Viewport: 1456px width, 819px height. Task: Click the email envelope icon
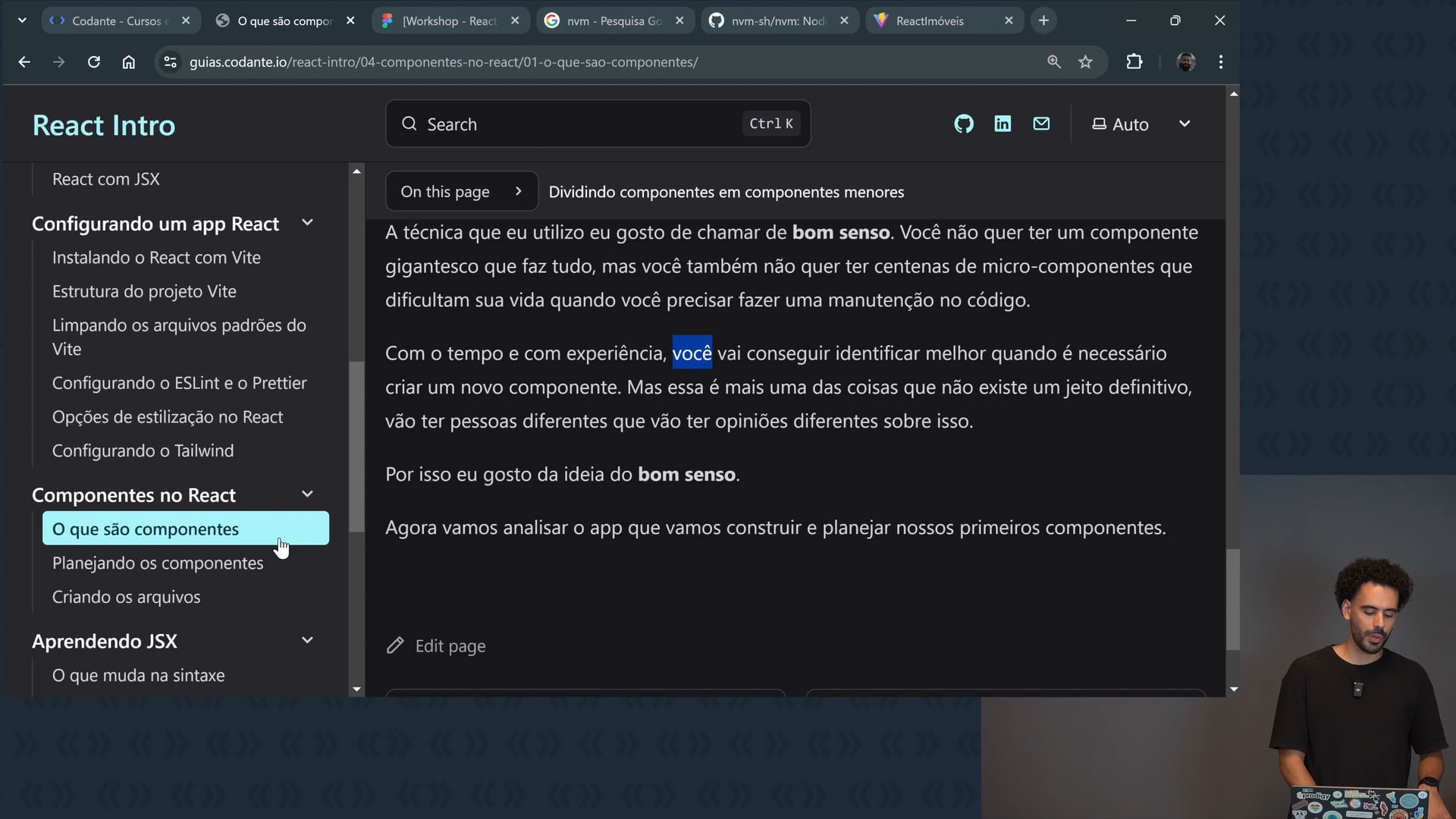click(x=1041, y=124)
